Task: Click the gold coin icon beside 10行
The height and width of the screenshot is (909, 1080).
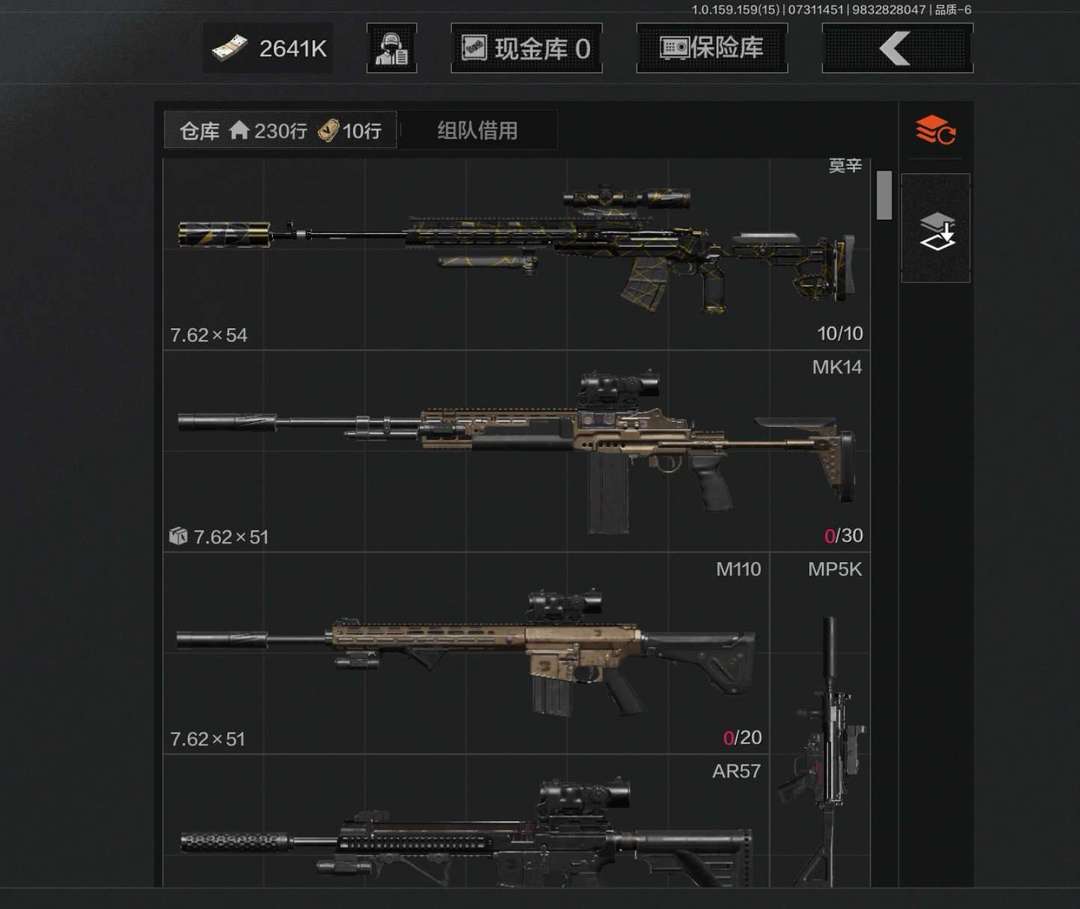Action: pos(329,129)
